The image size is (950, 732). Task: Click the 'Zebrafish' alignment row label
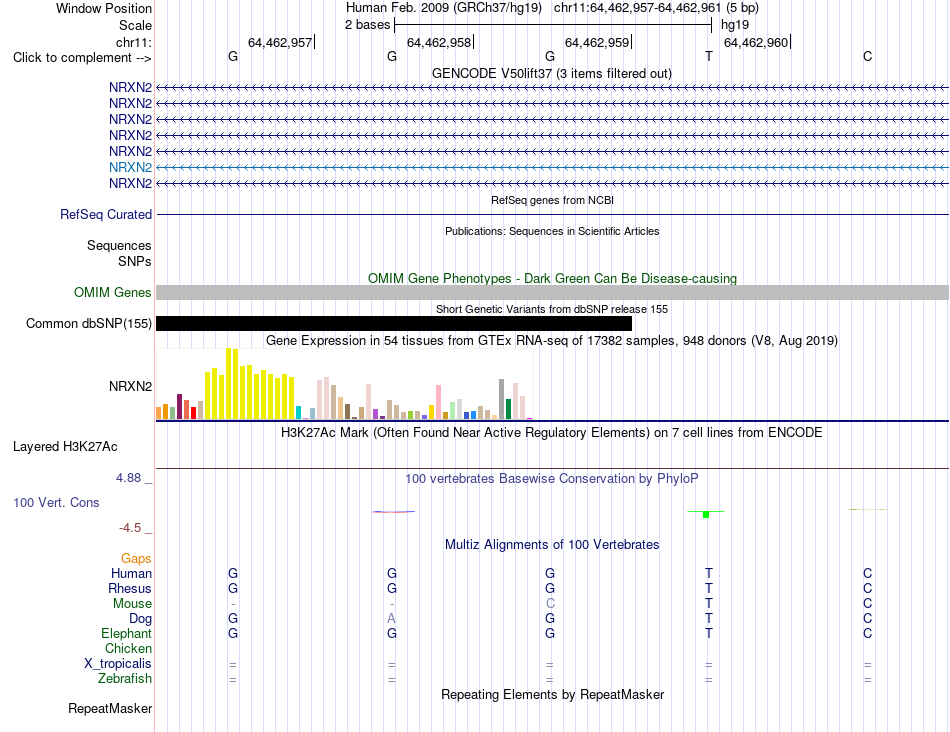[x=125, y=679]
